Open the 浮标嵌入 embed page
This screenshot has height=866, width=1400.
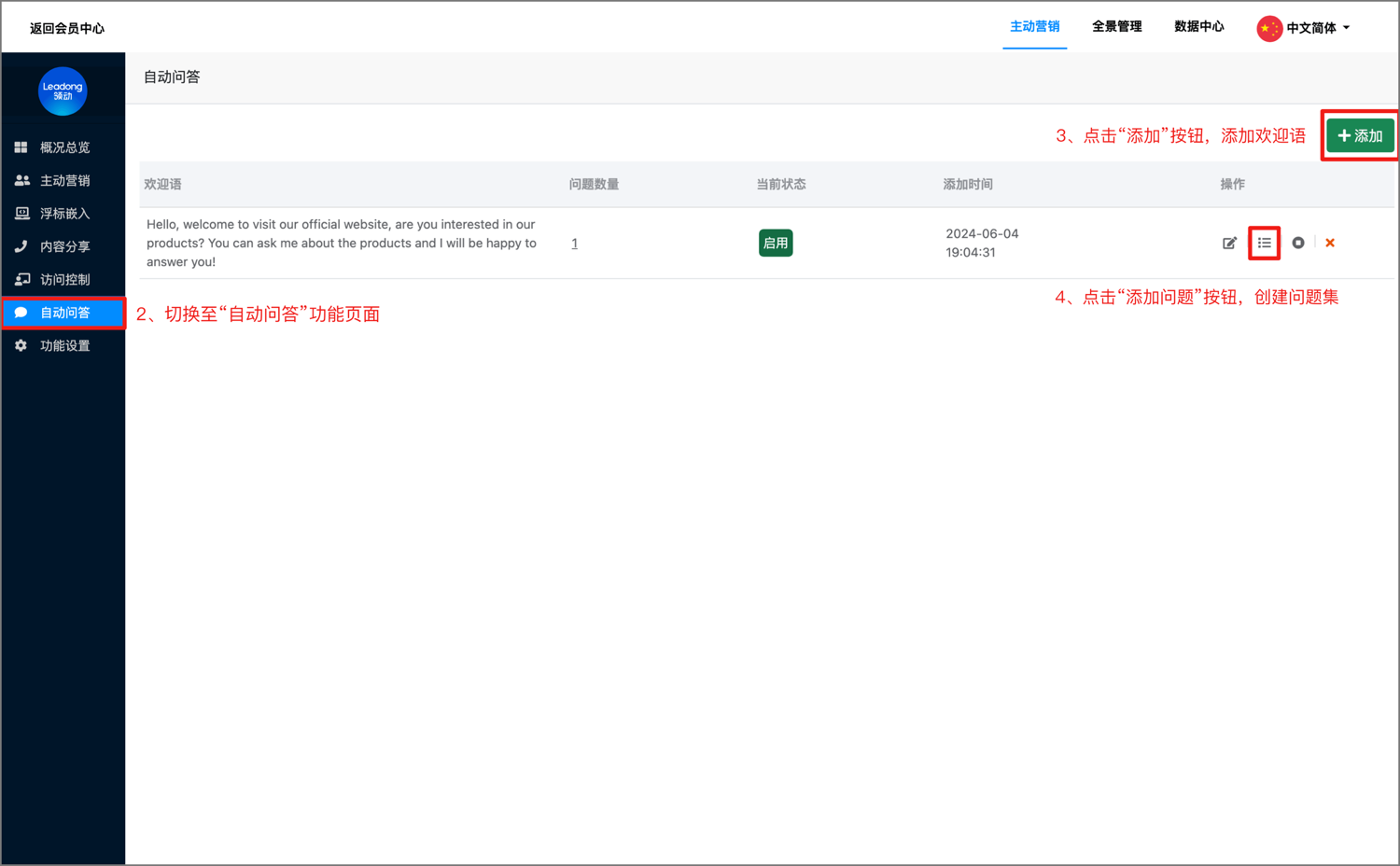pyautogui.click(x=63, y=213)
